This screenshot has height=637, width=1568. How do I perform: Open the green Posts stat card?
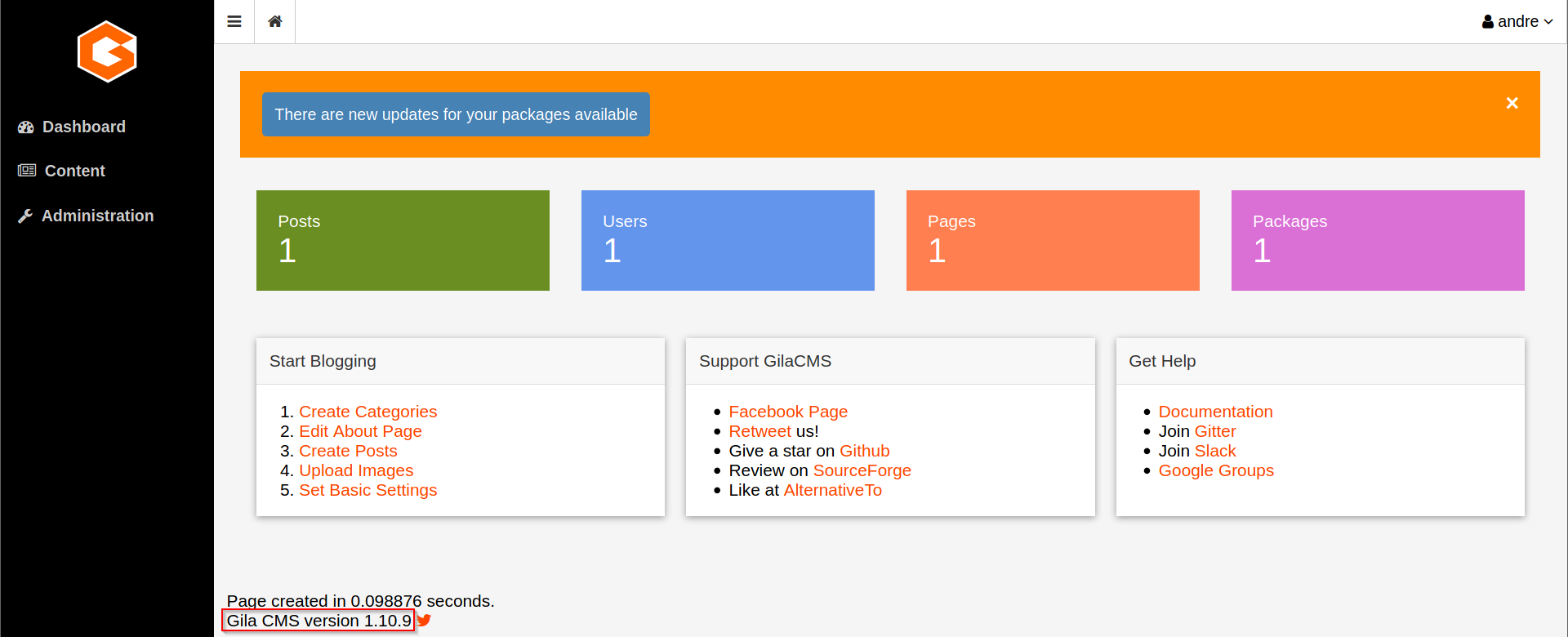point(403,240)
